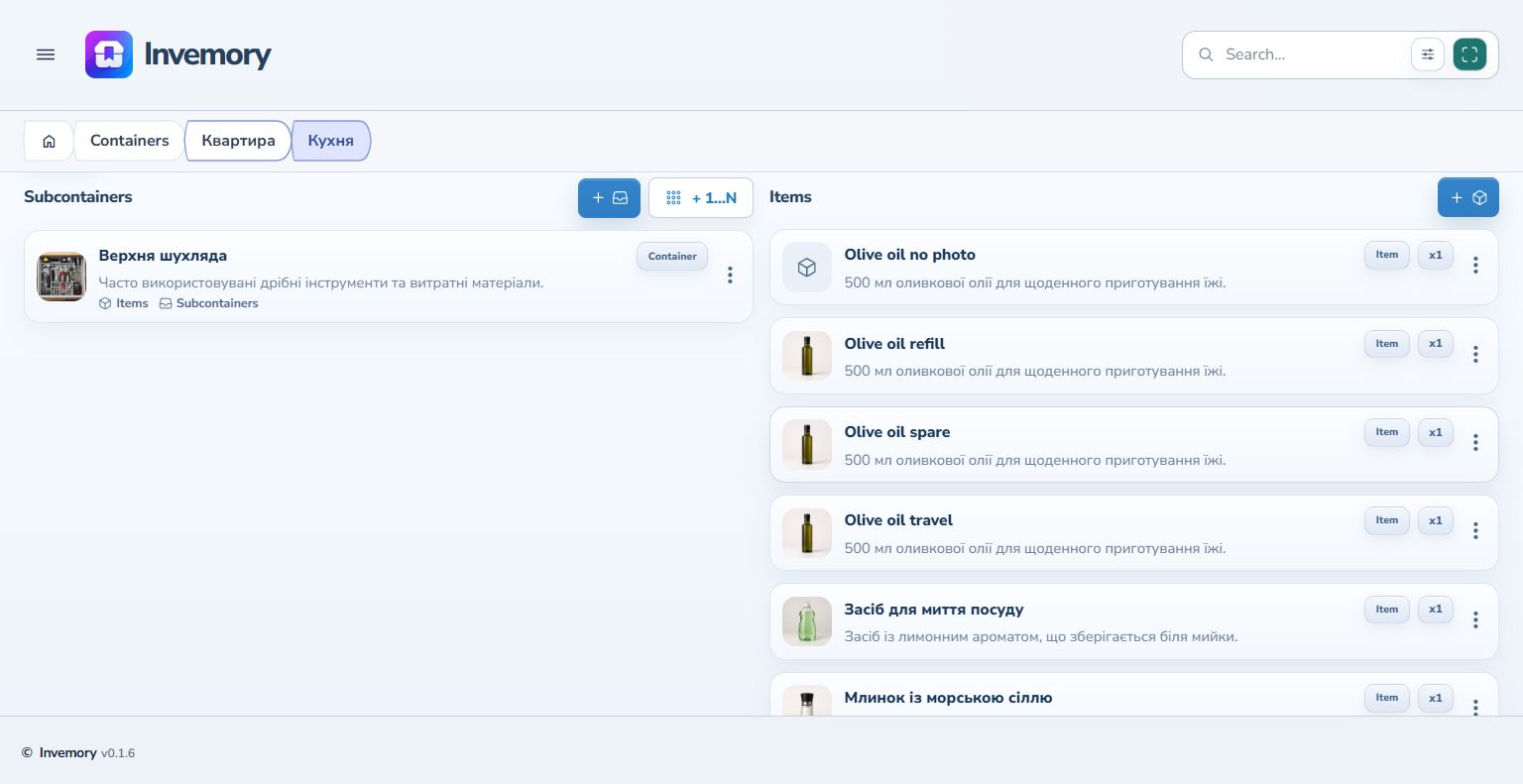Viewport: 1523px width, 784px height.
Task: Open the hamburger navigation menu
Action: pyautogui.click(x=46, y=55)
